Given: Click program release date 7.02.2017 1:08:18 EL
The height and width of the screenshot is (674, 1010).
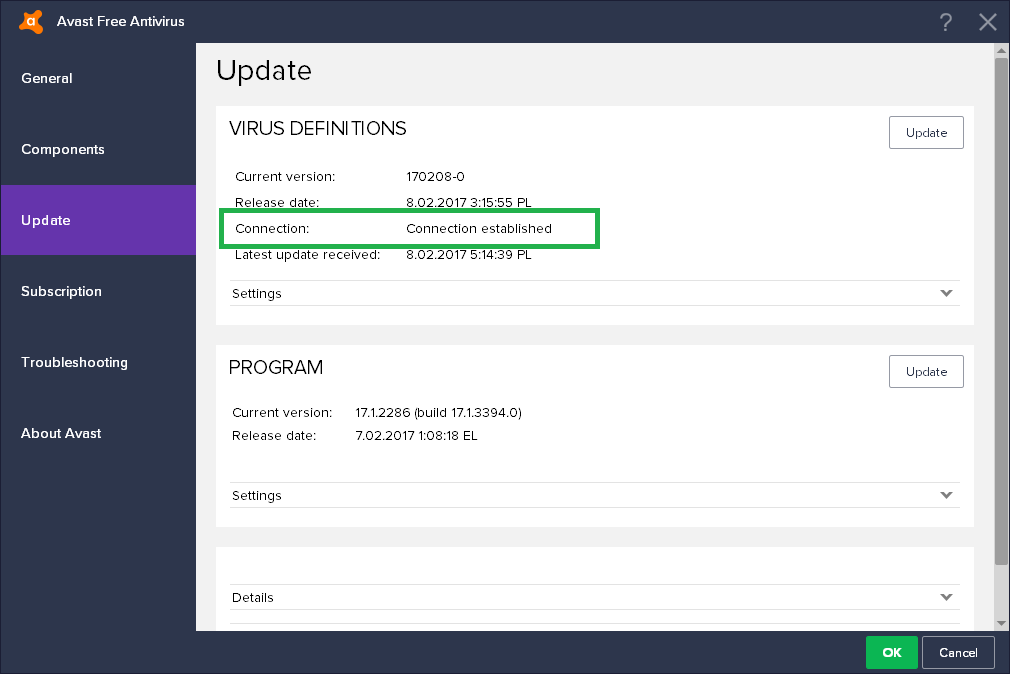Looking at the screenshot, I should pos(416,436).
